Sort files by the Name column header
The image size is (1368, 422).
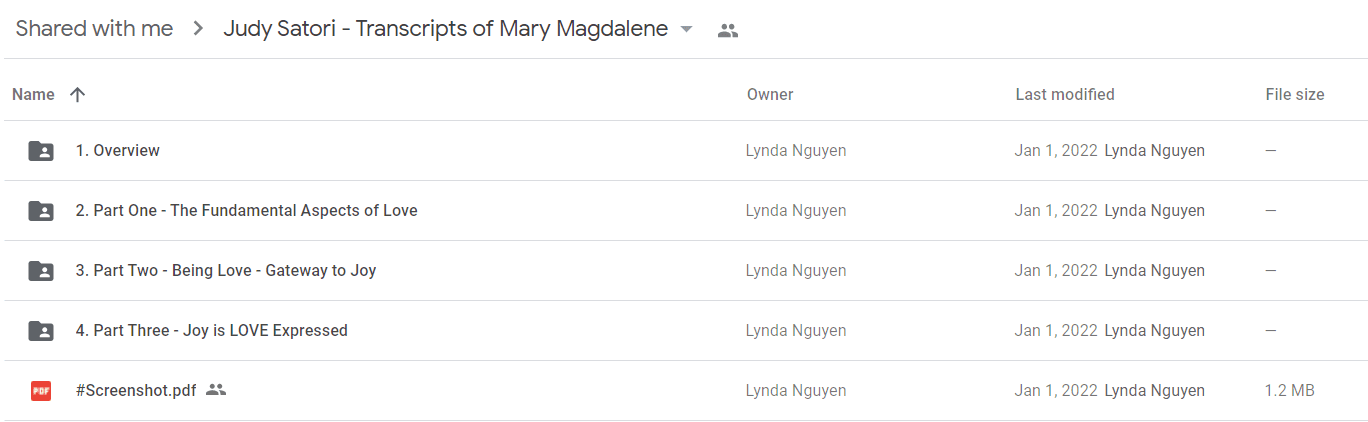[33, 94]
